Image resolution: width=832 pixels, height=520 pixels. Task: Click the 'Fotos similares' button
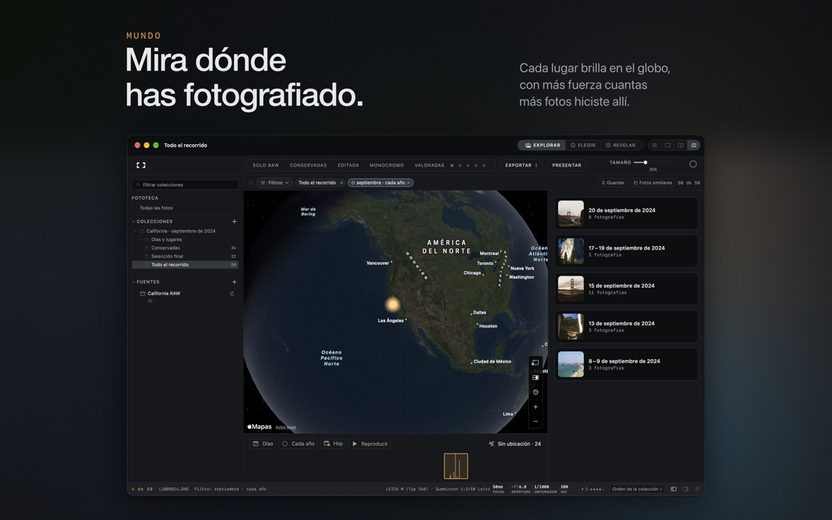click(652, 183)
